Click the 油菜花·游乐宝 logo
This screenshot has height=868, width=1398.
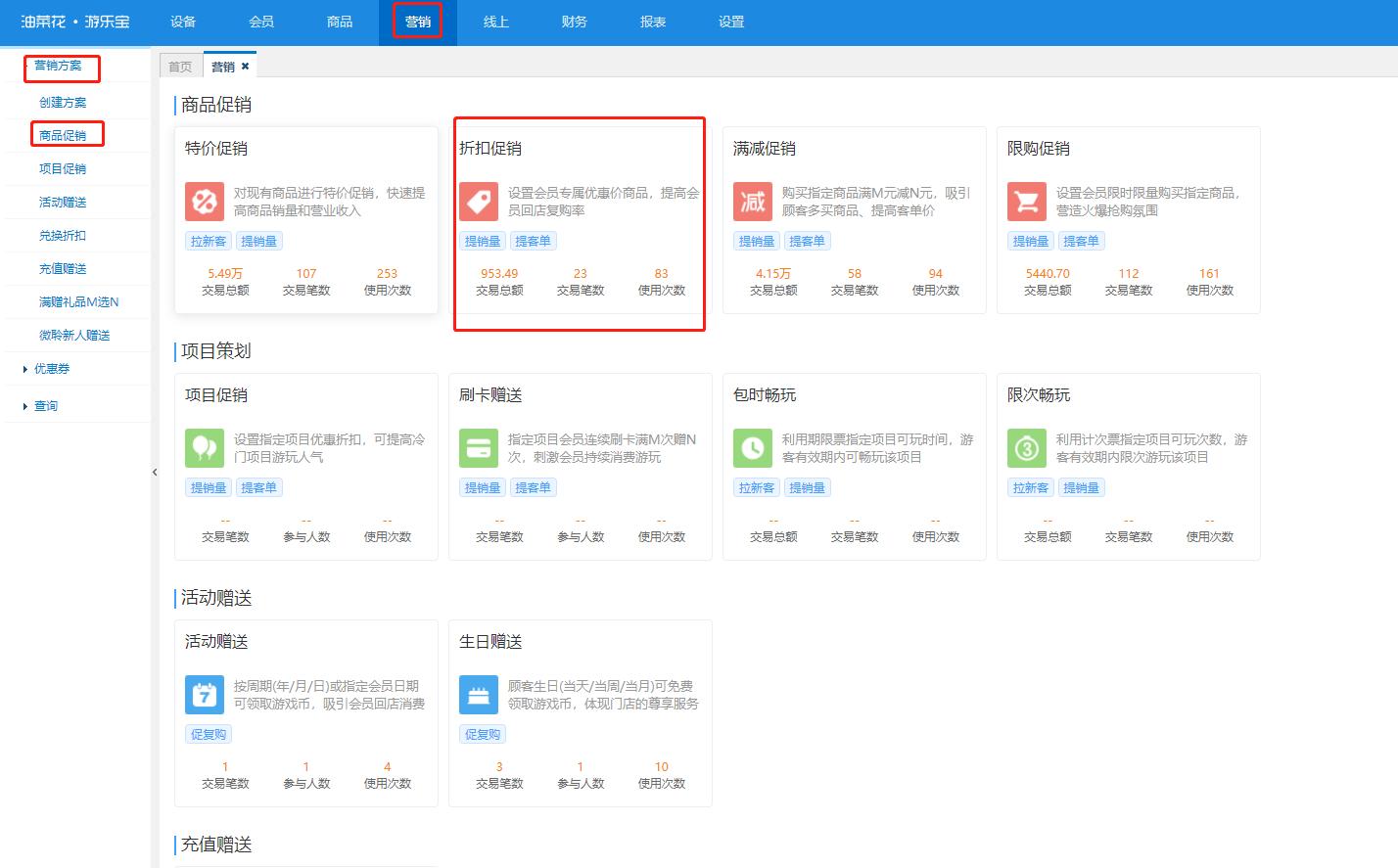click(75, 22)
